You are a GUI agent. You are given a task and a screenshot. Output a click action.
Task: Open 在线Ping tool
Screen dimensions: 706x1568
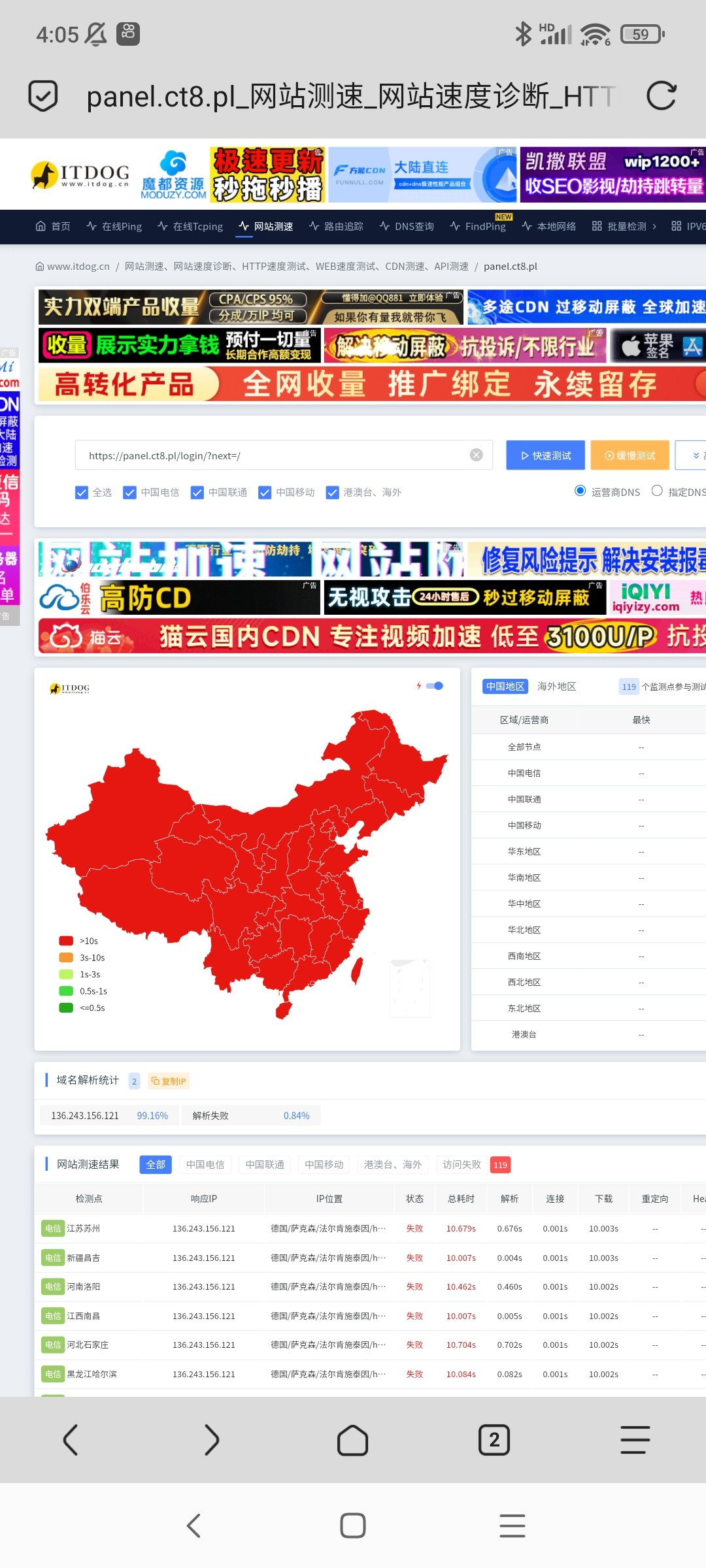[114, 226]
